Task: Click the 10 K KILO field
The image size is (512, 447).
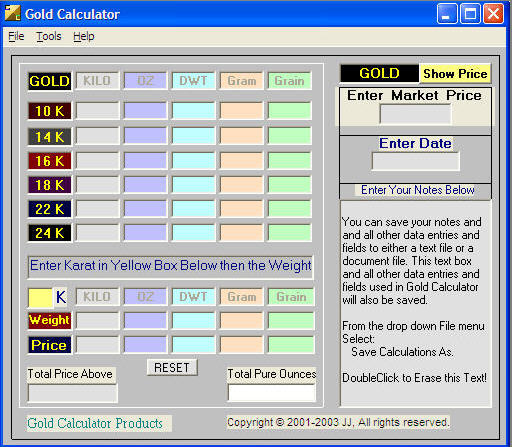Action: 97,111
